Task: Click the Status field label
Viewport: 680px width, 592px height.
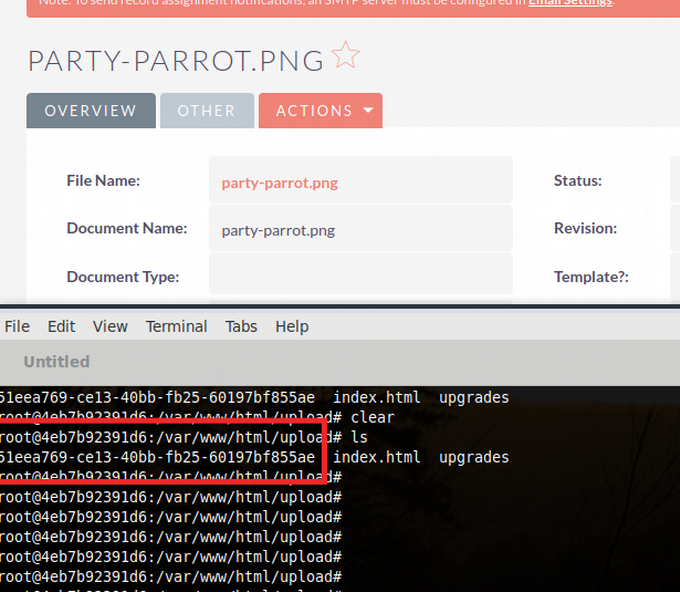Action: (x=578, y=181)
